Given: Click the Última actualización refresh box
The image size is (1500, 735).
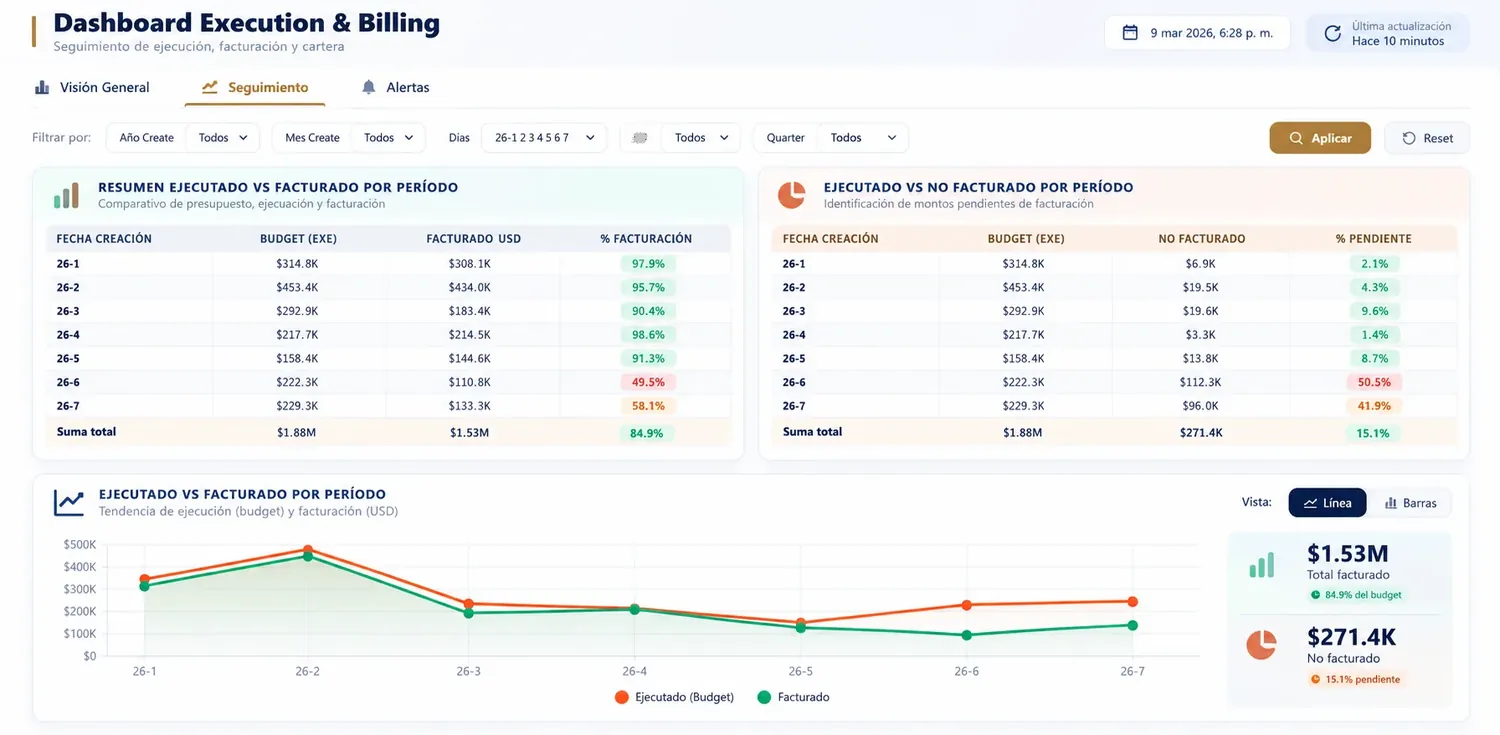Looking at the screenshot, I should (1388, 33).
